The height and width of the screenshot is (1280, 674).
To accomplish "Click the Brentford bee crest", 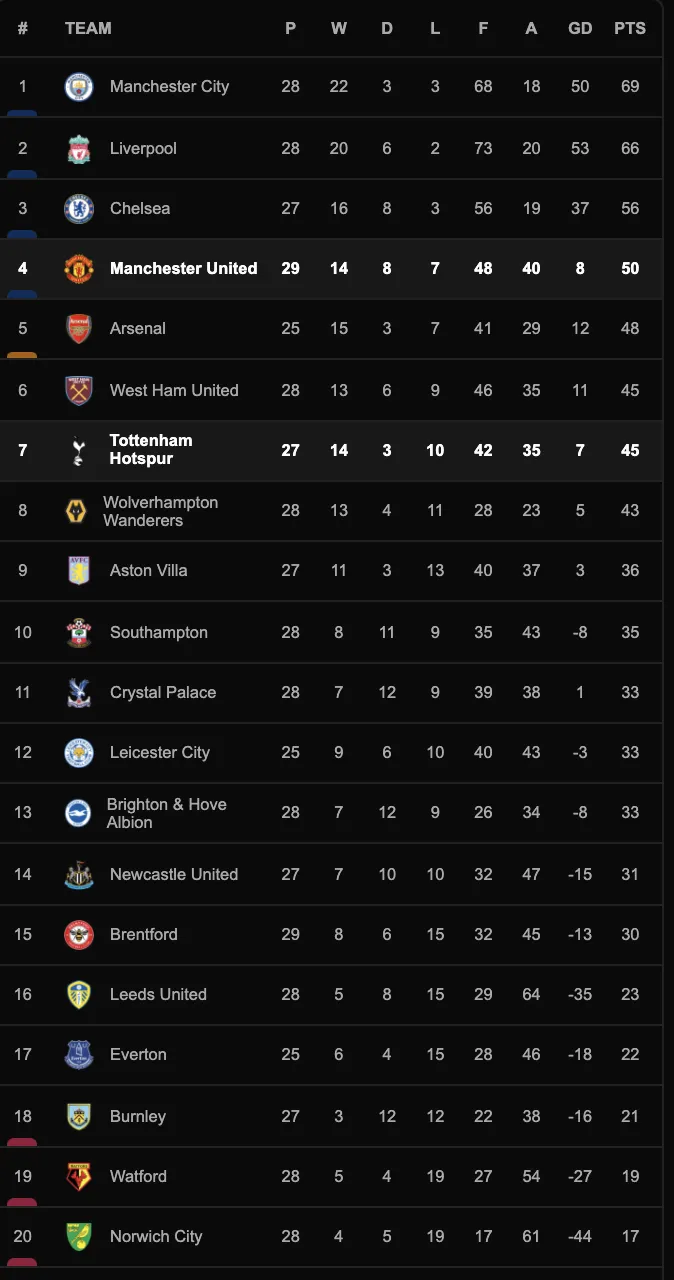I will [79, 935].
